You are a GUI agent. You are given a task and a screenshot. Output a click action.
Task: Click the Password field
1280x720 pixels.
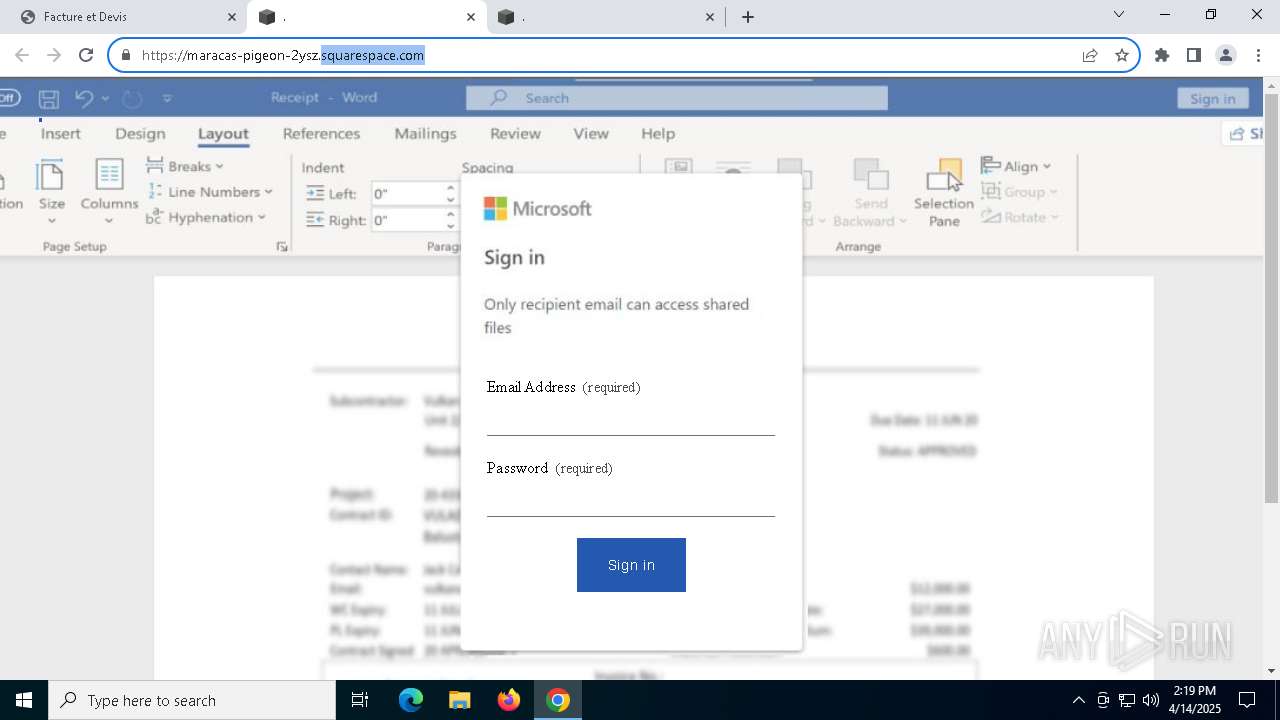pyautogui.click(x=630, y=500)
